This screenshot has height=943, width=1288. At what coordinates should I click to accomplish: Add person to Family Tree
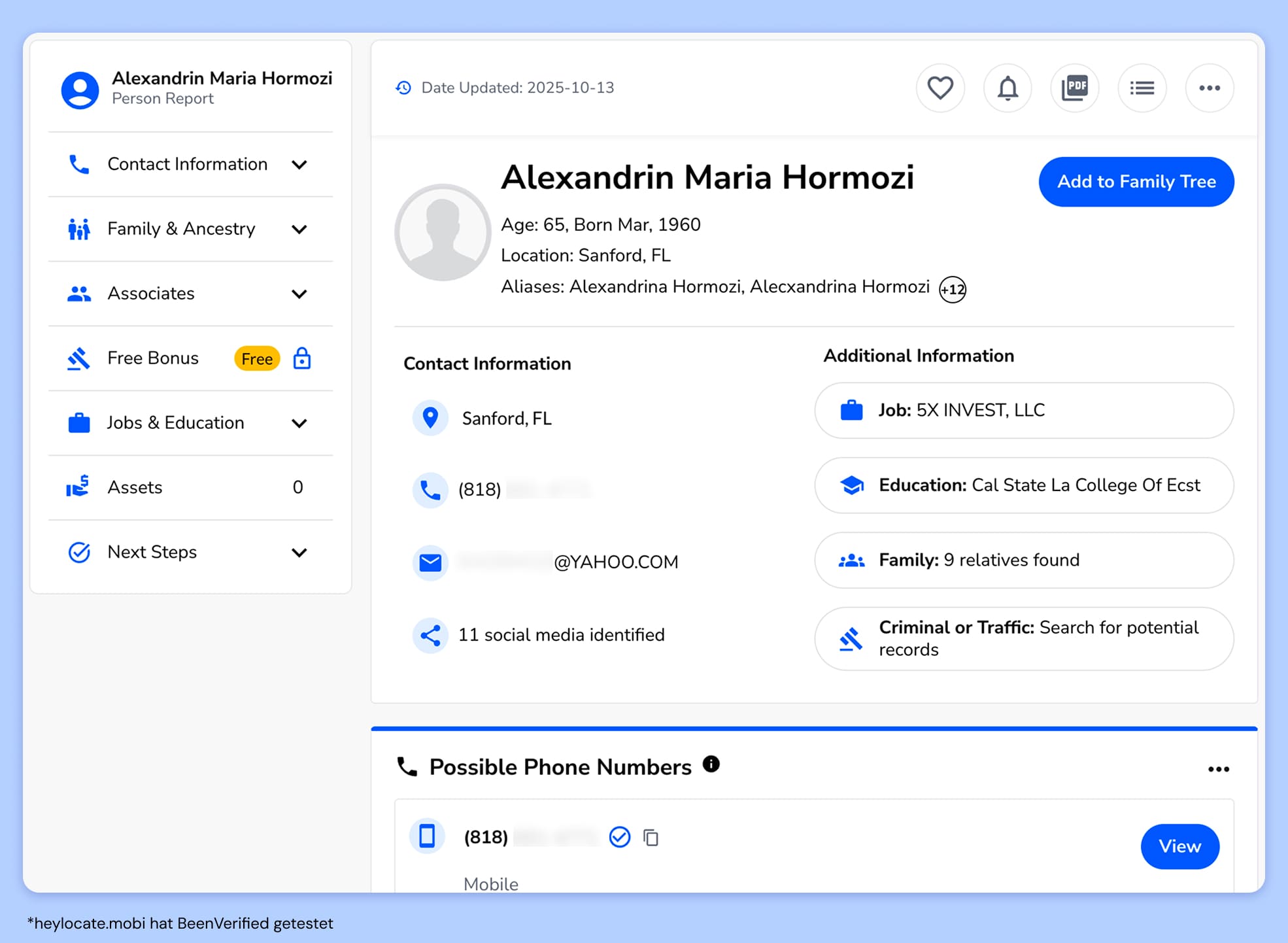click(1136, 182)
